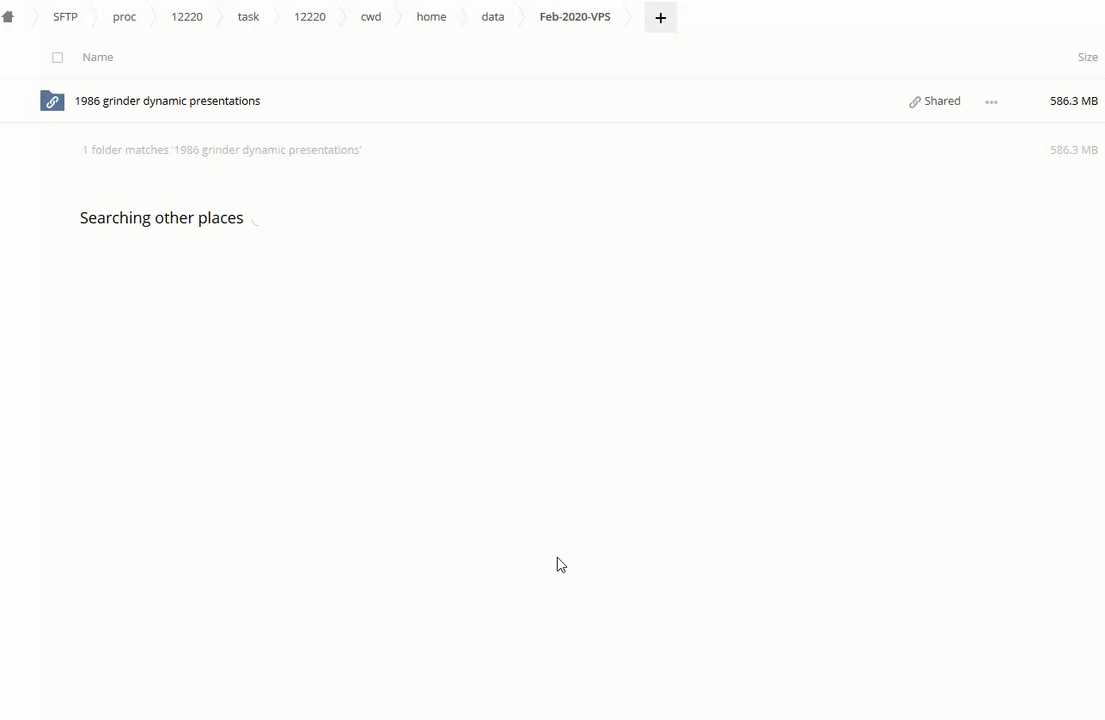This screenshot has width=1105, height=720.
Task: Click the folder's 586.3 MB size value
Action: pyautogui.click(x=1073, y=101)
